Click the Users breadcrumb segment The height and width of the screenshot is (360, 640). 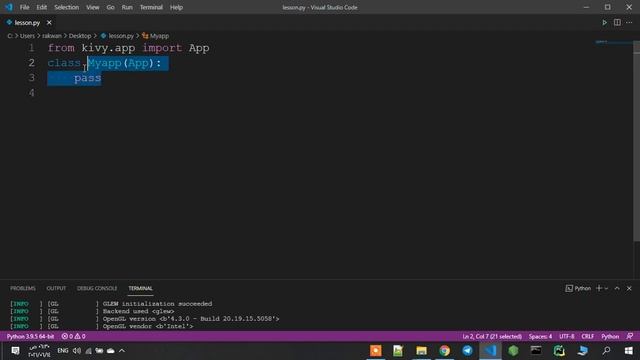pos(27,36)
